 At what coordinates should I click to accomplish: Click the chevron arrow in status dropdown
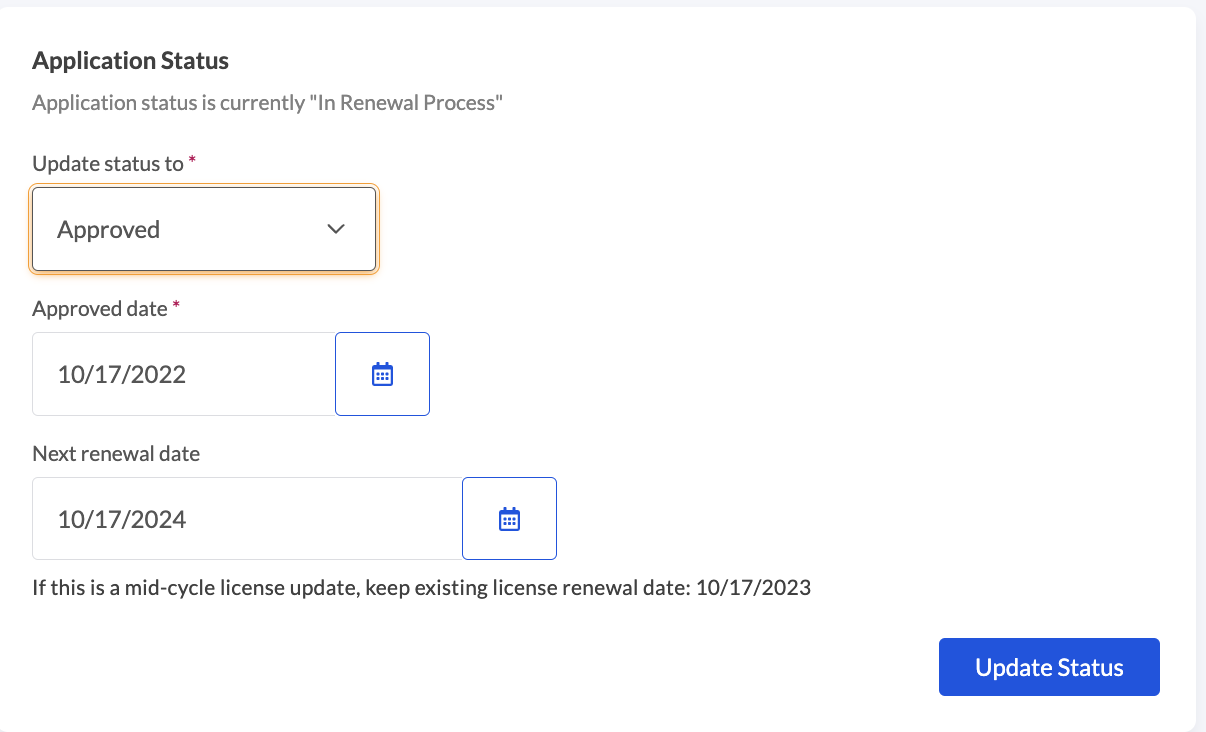[x=336, y=230]
